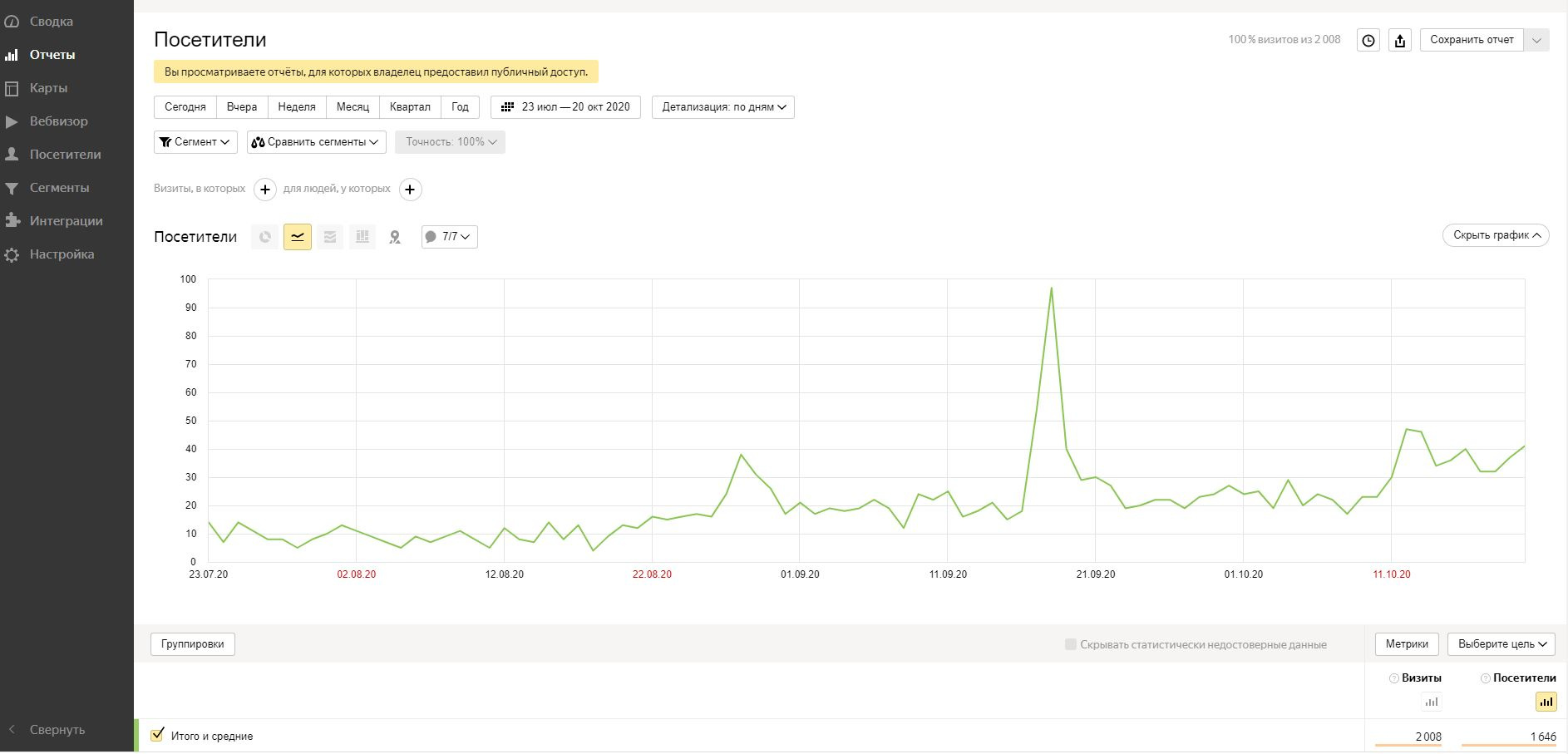Open the map view icon for the chart
The height and width of the screenshot is (754, 1568).
click(x=395, y=237)
